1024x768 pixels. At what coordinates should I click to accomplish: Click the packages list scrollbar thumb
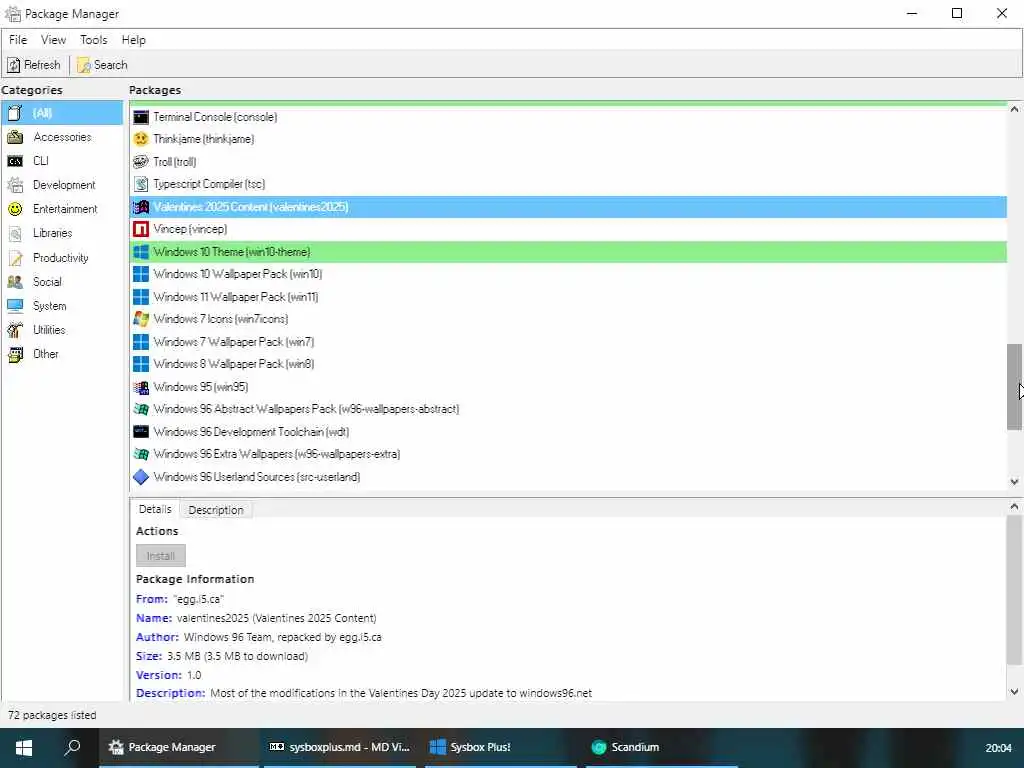pos(1014,387)
